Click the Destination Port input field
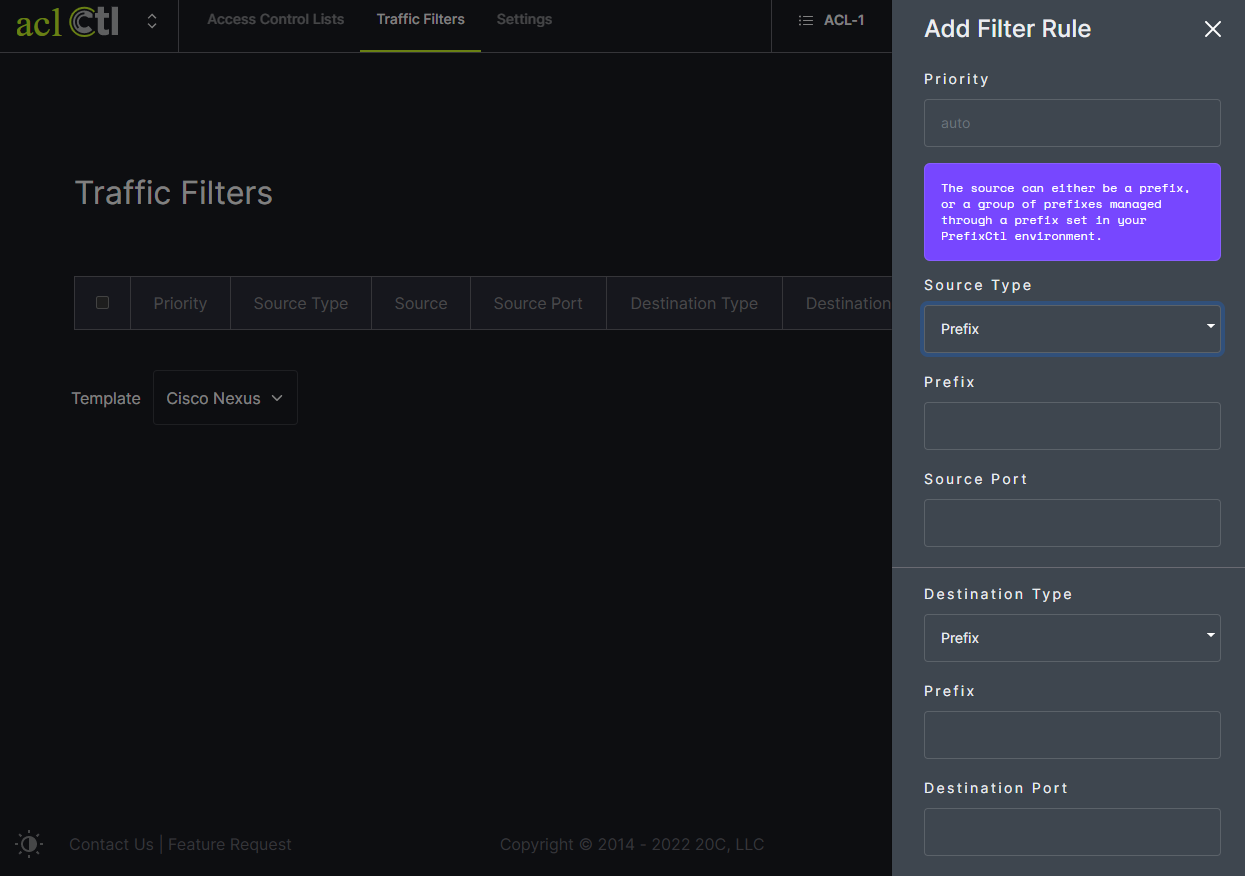The height and width of the screenshot is (876, 1245). pos(1071,832)
